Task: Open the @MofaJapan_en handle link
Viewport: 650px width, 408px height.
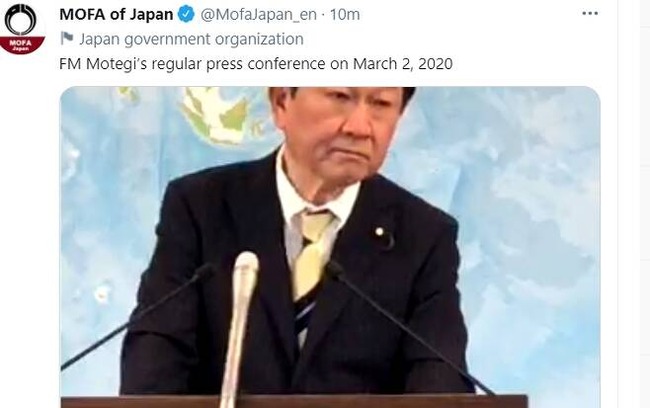Action: pyautogui.click(x=259, y=15)
